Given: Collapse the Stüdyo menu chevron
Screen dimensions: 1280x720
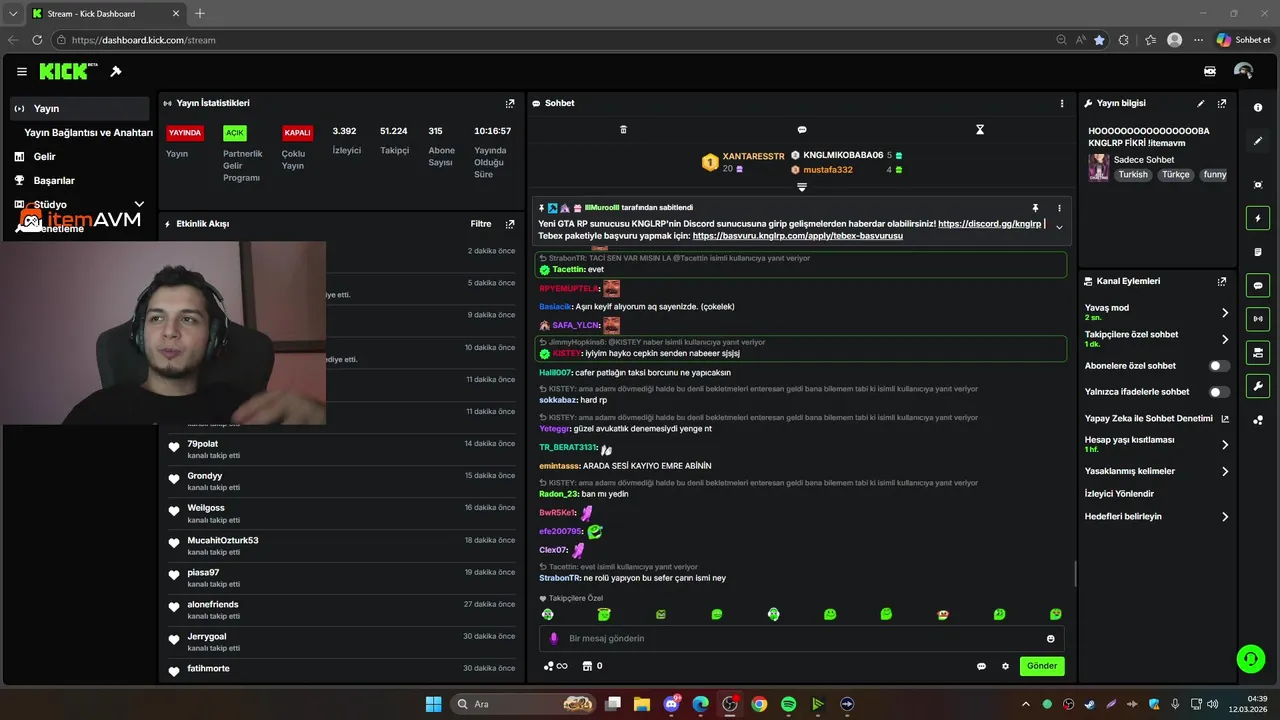Looking at the screenshot, I should pos(139,204).
